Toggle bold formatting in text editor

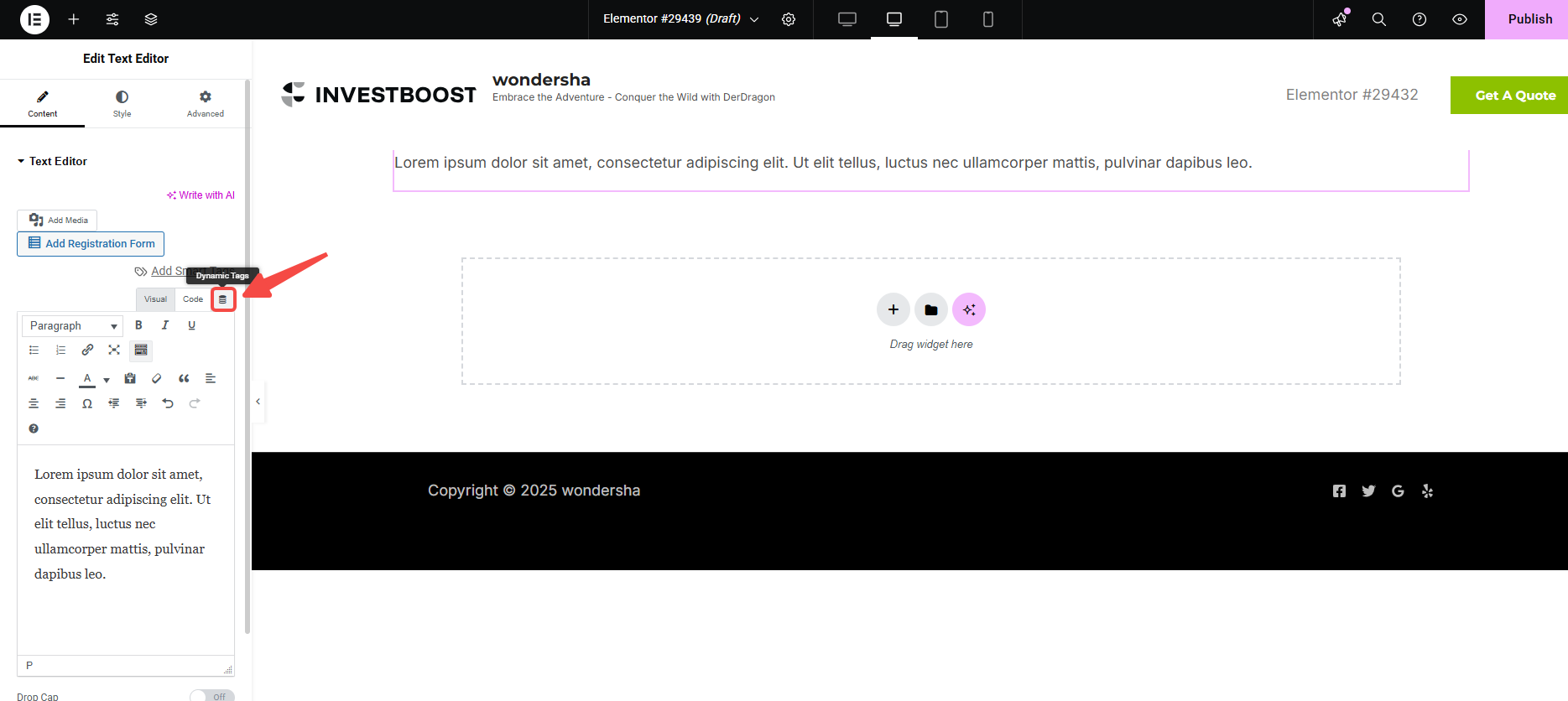point(138,325)
